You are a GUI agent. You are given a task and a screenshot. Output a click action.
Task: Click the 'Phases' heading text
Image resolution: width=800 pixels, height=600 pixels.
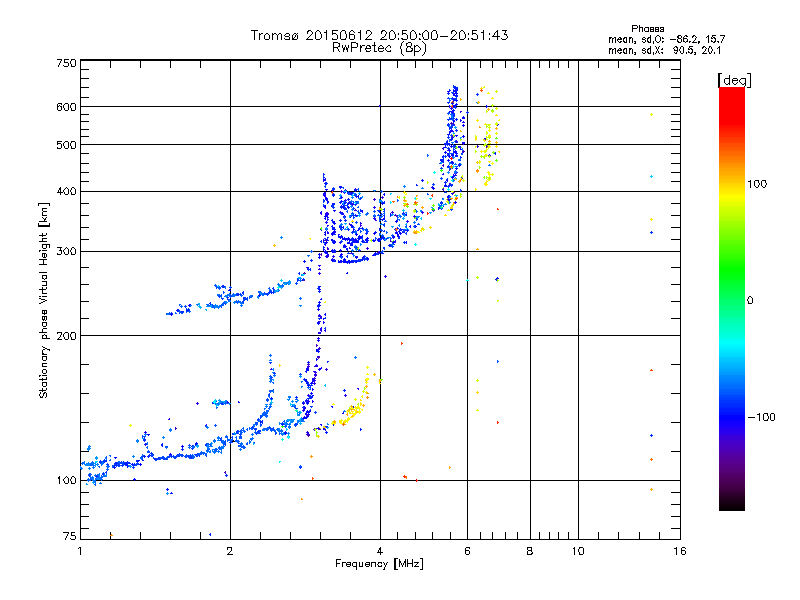[x=647, y=29]
